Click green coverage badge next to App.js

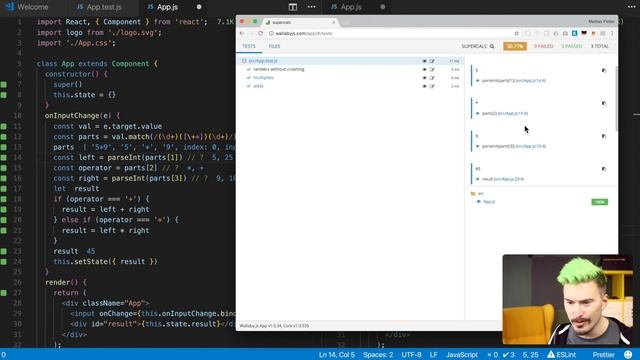click(x=599, y=202)
